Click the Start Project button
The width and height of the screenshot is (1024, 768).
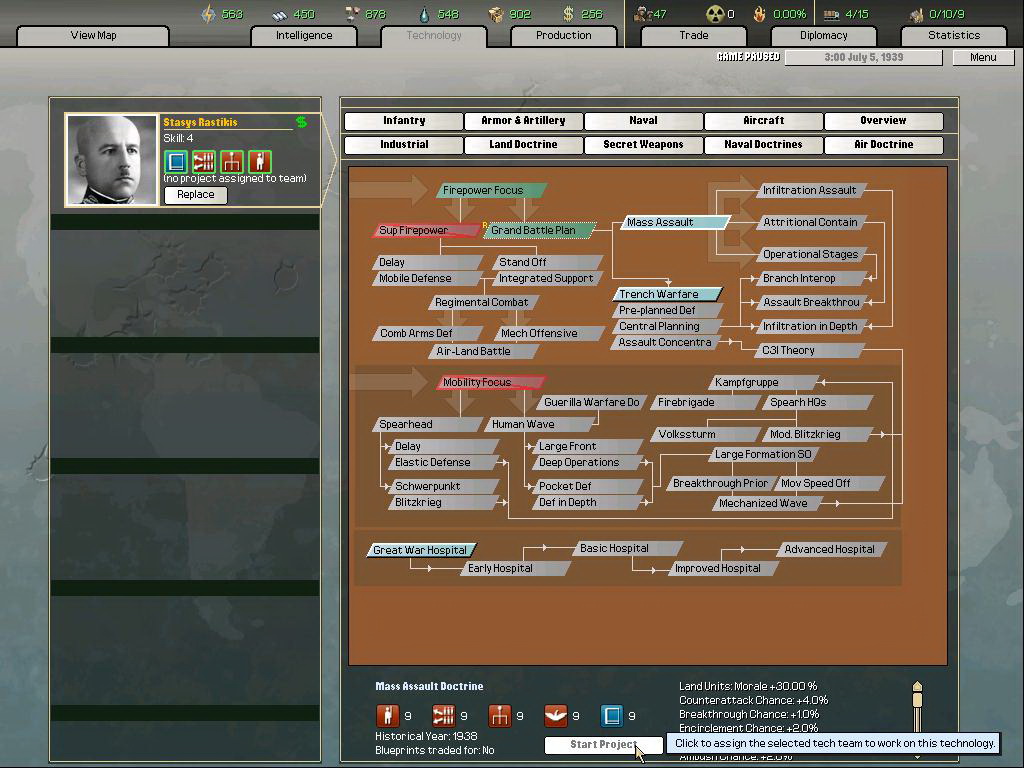[x=603, y=745]
